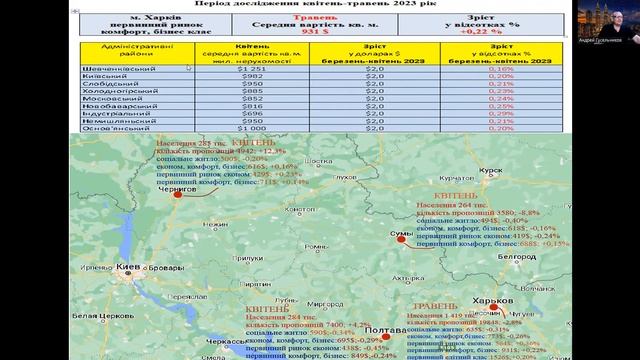Select the м. Харків первинний ринок header cell
This screenshot has width=640, height=360.
(156, 24)
